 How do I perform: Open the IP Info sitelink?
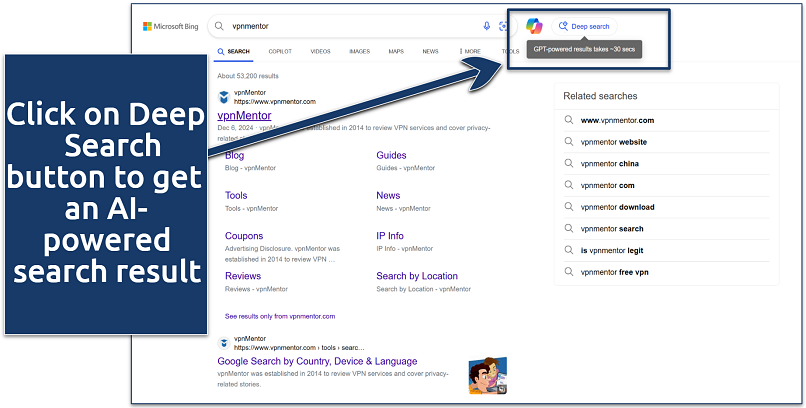(390, 236)
